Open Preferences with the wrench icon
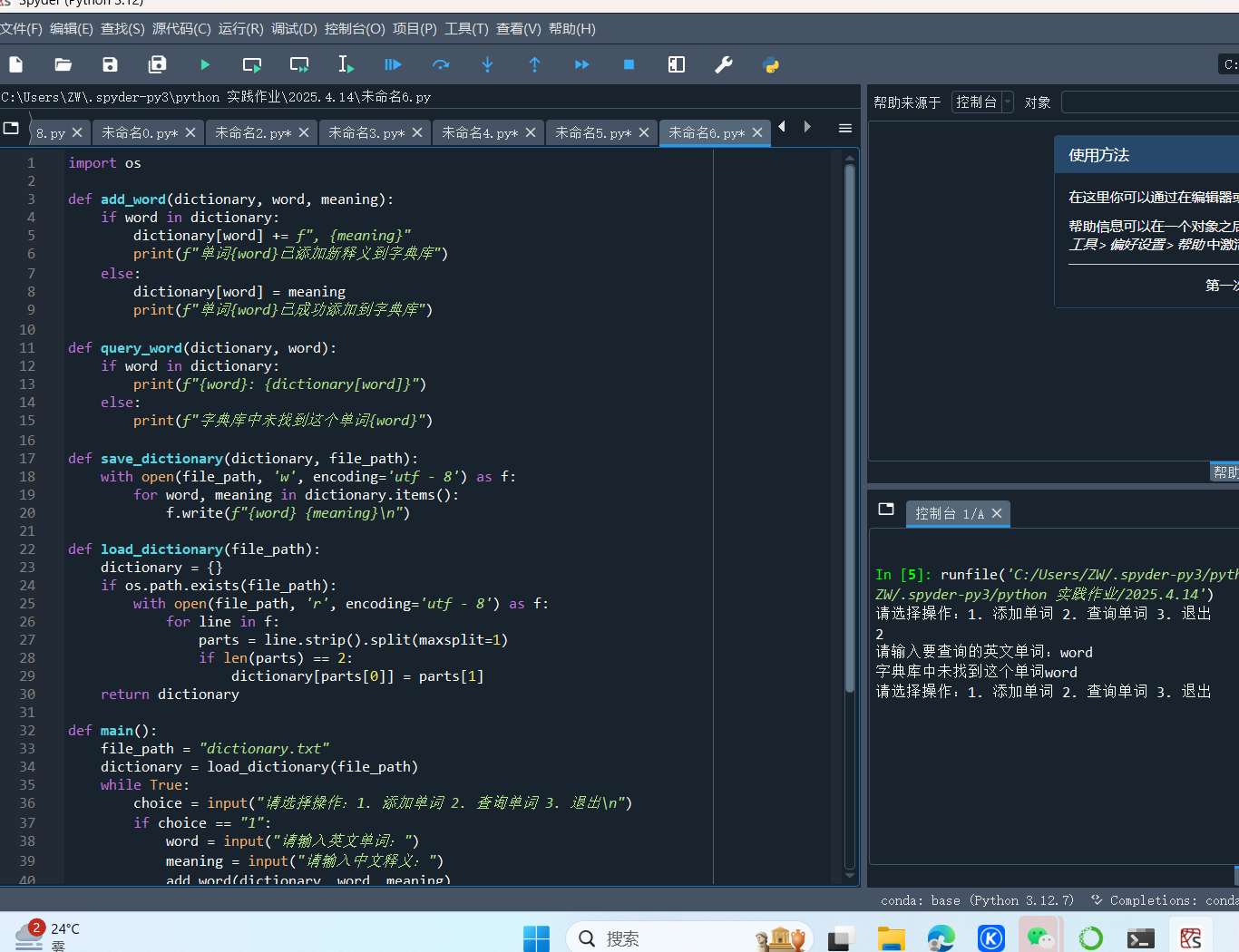 click(724, 64)
